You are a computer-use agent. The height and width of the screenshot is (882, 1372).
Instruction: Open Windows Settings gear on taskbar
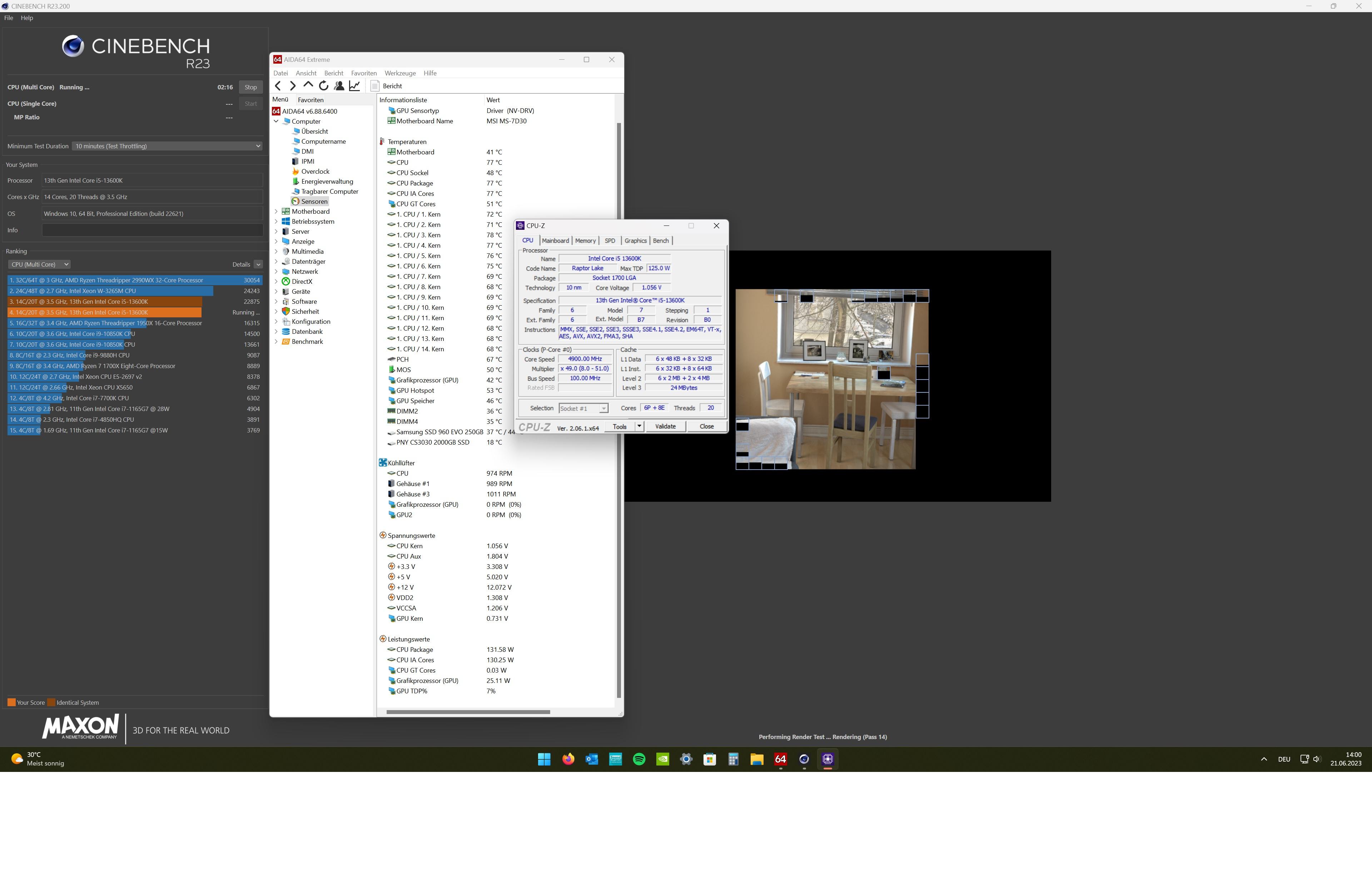click(x=686, y=759)
